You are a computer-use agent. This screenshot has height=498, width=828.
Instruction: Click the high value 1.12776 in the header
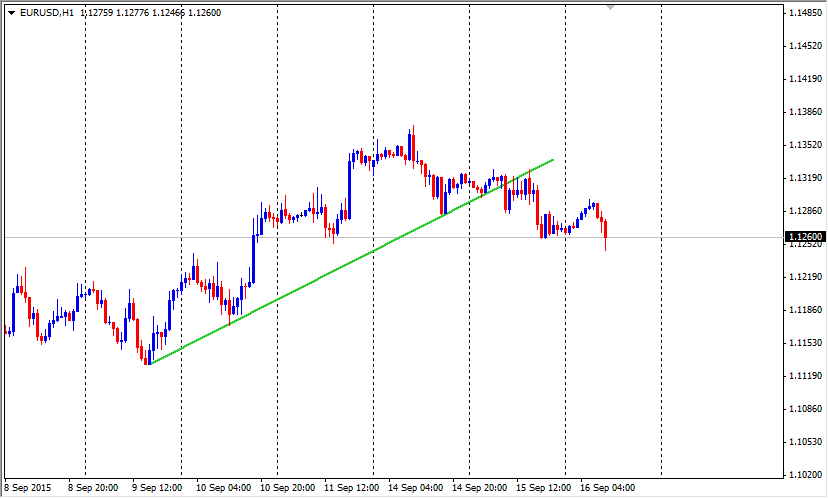coord(133,13)
